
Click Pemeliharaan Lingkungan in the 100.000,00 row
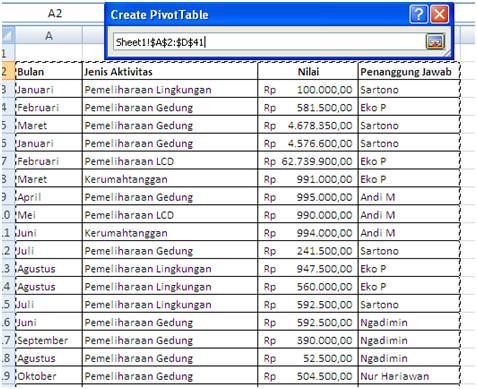click(170, 90)
